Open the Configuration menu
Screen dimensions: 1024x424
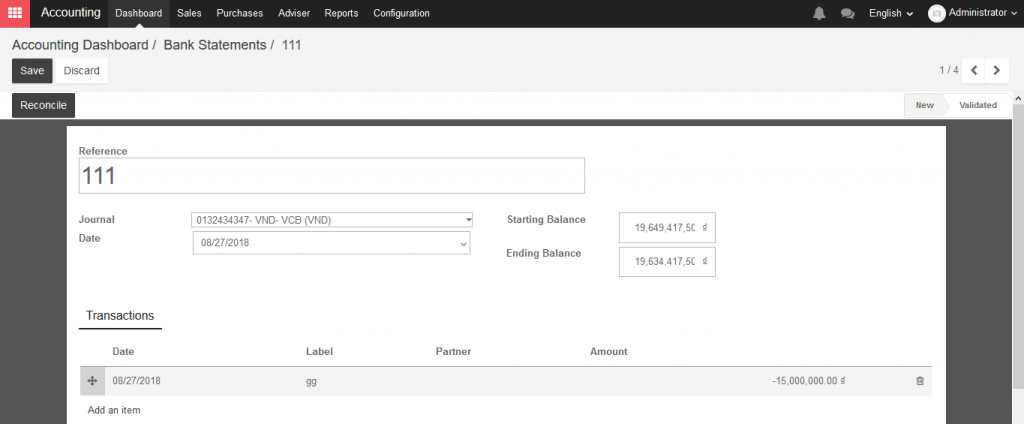(x=402, y=13)
